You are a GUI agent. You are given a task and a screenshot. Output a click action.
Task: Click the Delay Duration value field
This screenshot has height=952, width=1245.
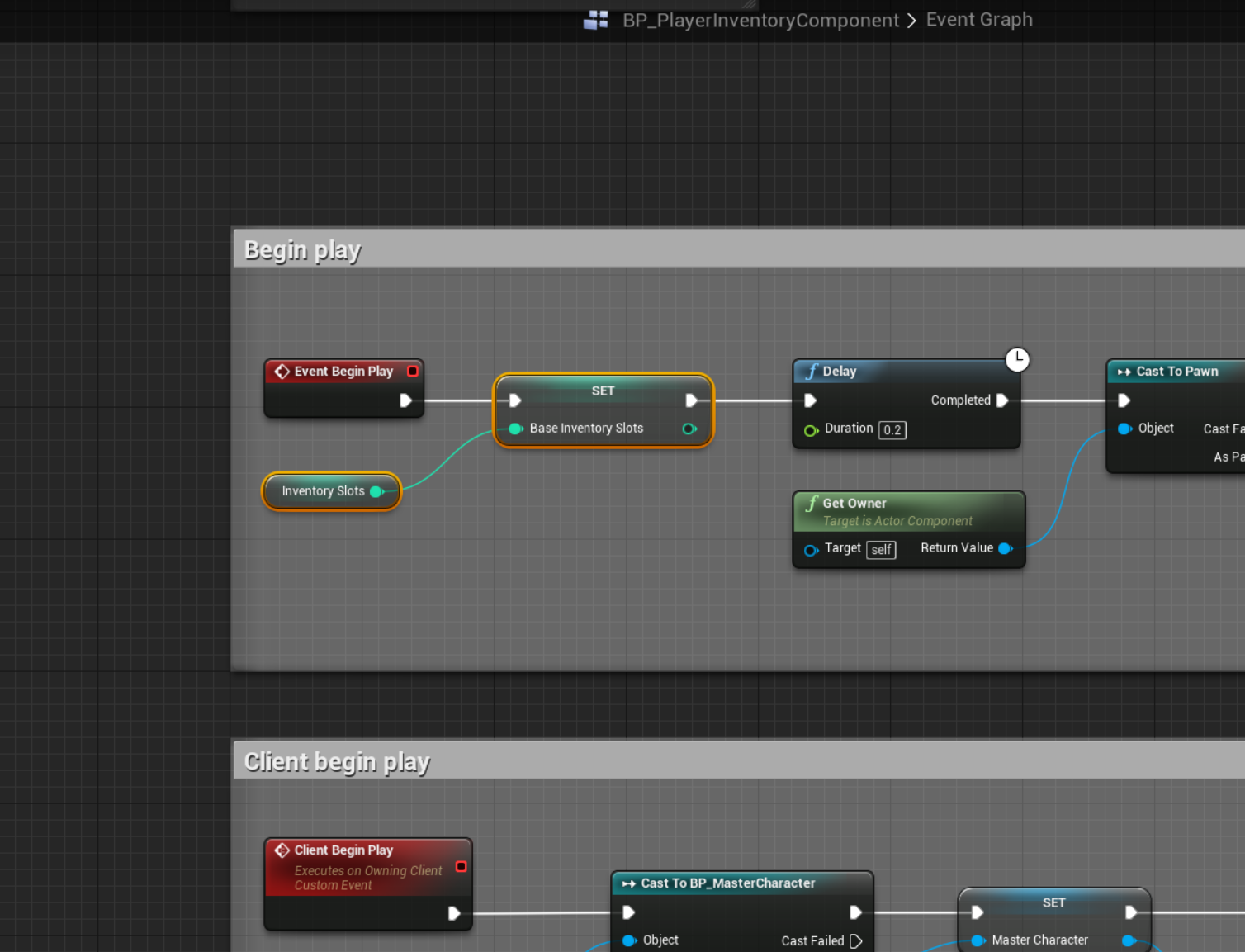[x=892, y=430]
